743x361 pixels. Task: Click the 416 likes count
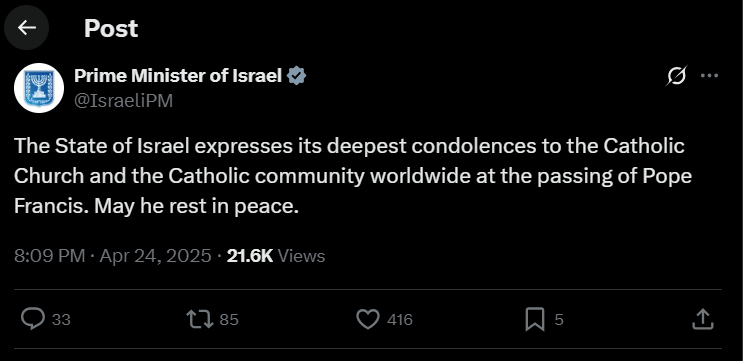click(399, 320)
